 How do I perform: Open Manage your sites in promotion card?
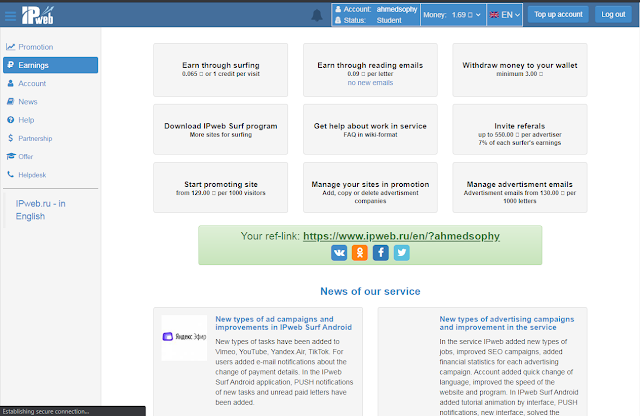coord(370,187)
